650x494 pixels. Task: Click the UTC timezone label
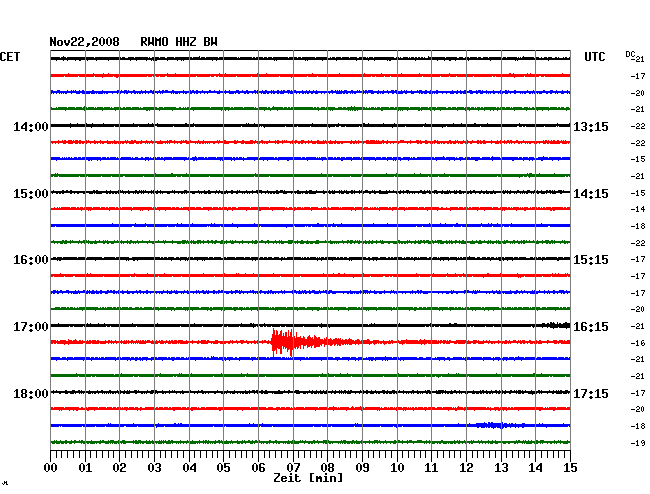pyautogui.click(x=594, y=57)
